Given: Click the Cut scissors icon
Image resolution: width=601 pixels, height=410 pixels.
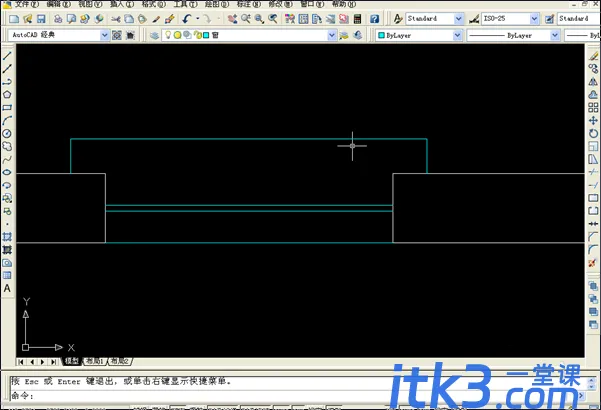Looking at the screenshot, I should click(x=115, y=19).
